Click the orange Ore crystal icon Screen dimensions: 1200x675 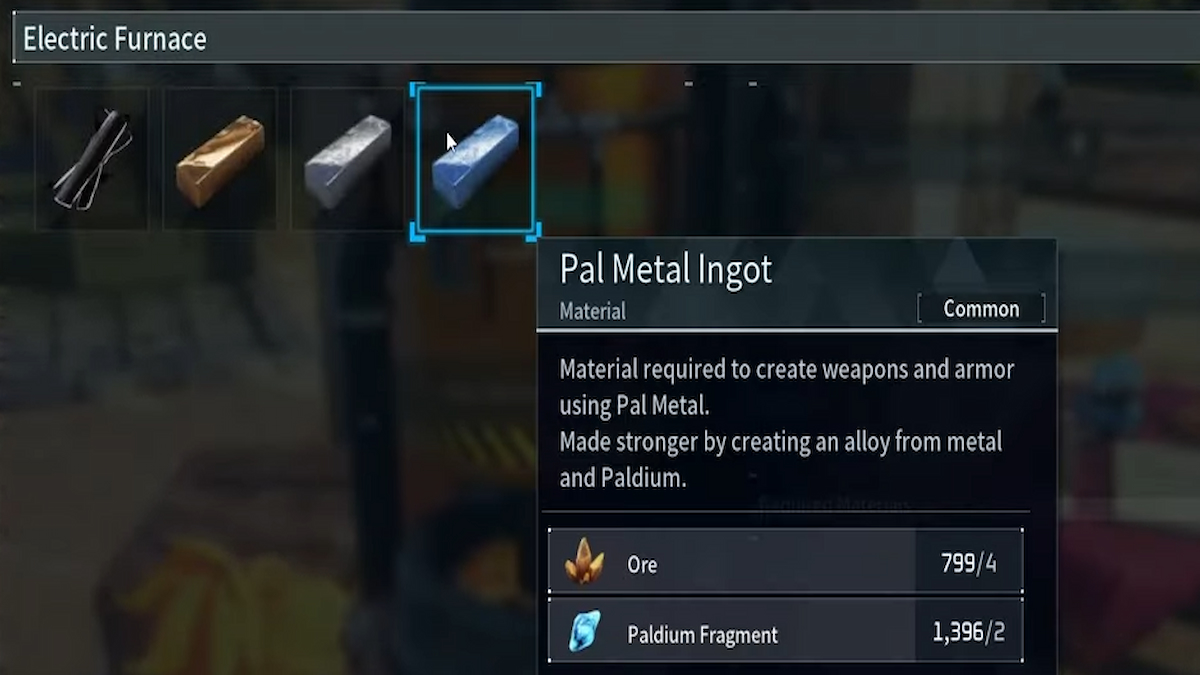point(584,561)
